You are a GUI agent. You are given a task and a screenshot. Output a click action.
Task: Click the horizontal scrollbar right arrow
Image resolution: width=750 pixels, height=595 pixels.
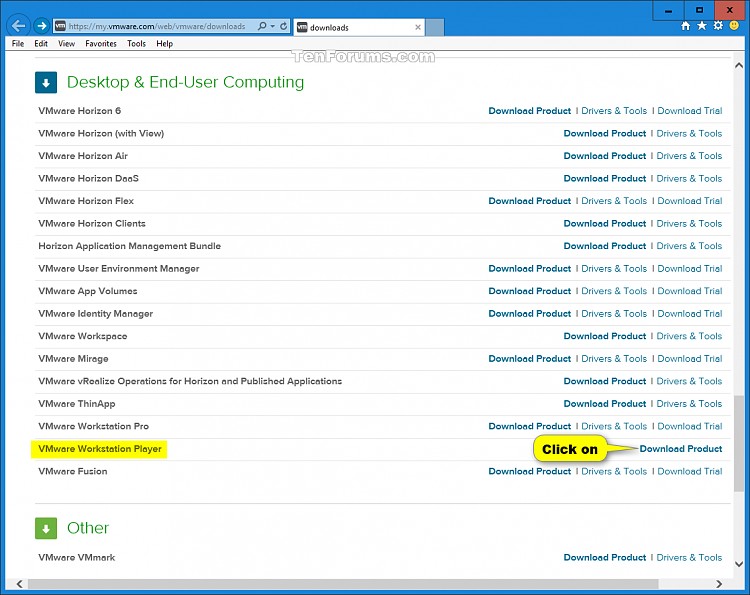point(719,584)
